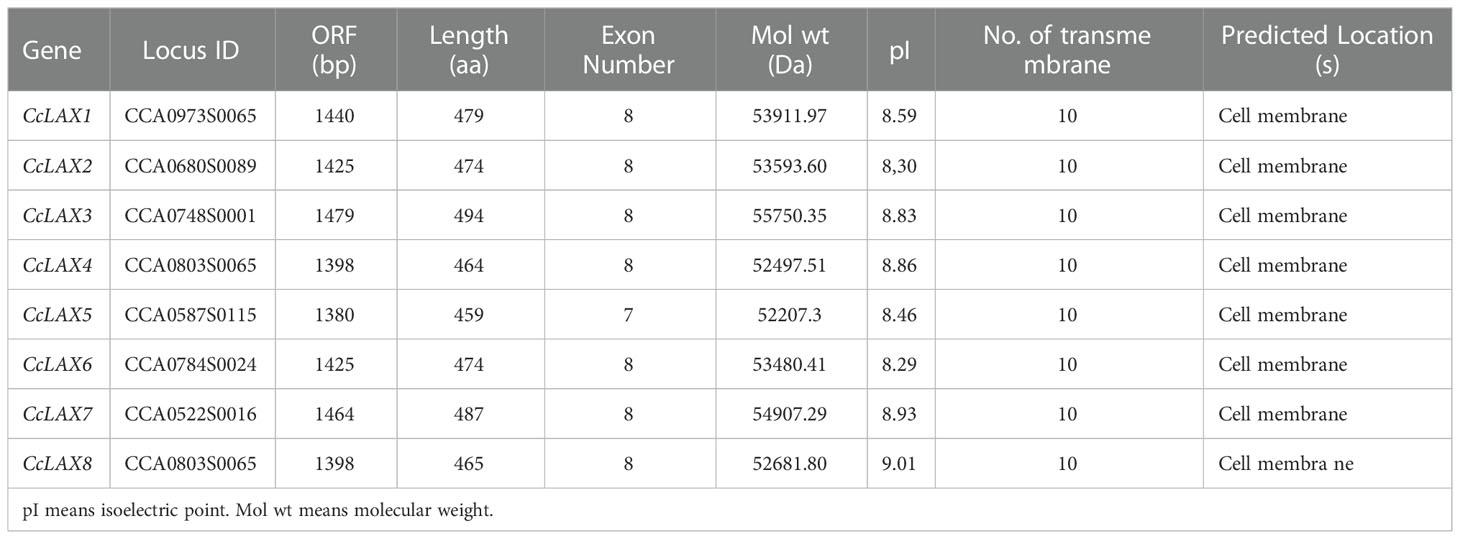This screenshot has width=1460, height=539.
Task: Select locus ID CCA0522S0016
Action: pos(190,414)
